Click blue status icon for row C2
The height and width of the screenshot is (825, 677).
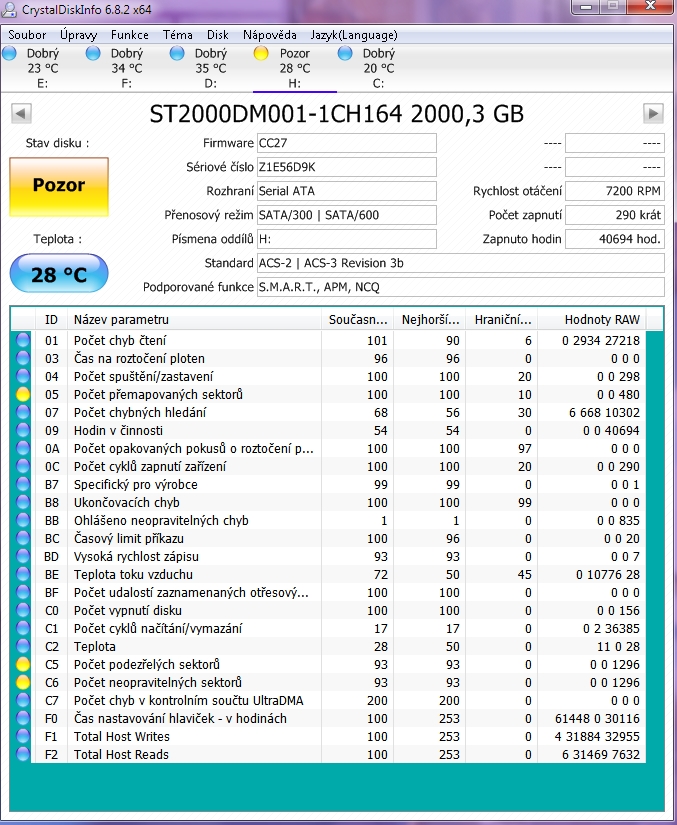click(x=23, y=646)
